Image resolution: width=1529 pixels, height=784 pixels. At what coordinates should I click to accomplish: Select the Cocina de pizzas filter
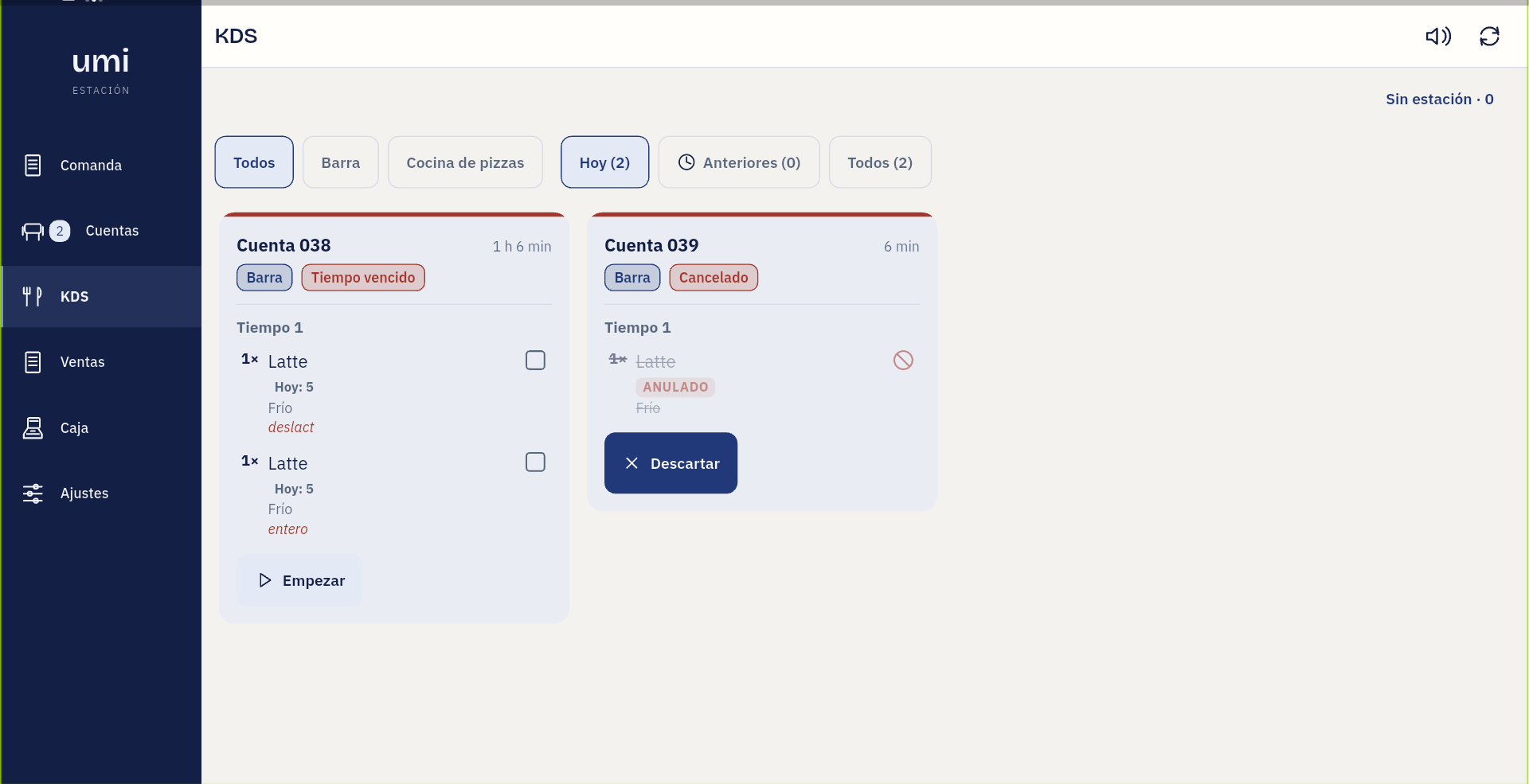(465, 162)
